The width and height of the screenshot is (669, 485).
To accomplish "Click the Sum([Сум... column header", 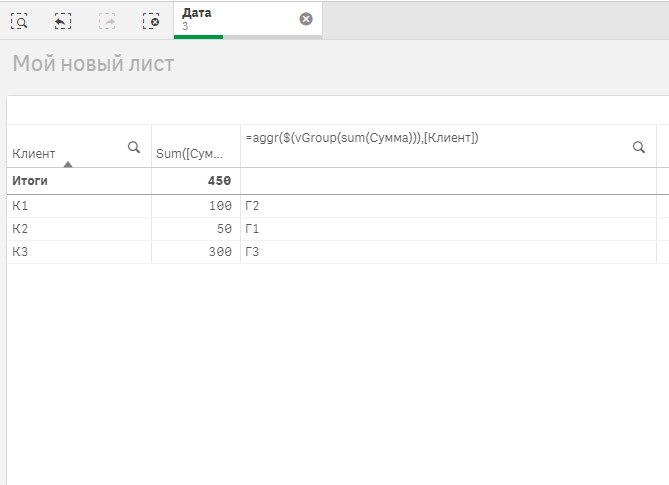I will tap(189, 154).
